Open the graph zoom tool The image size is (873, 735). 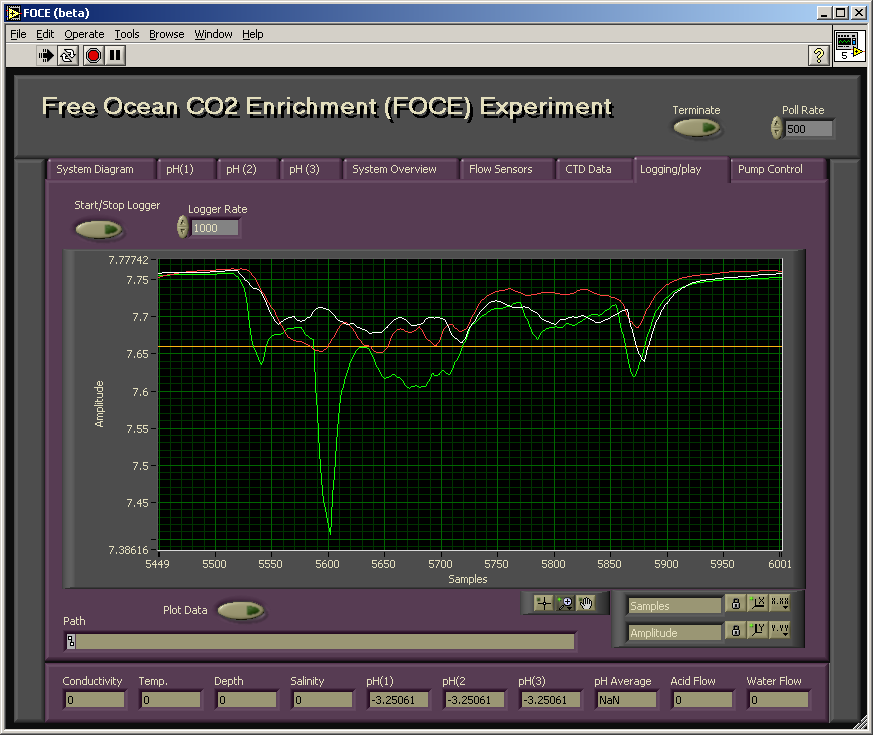point(565,603)
